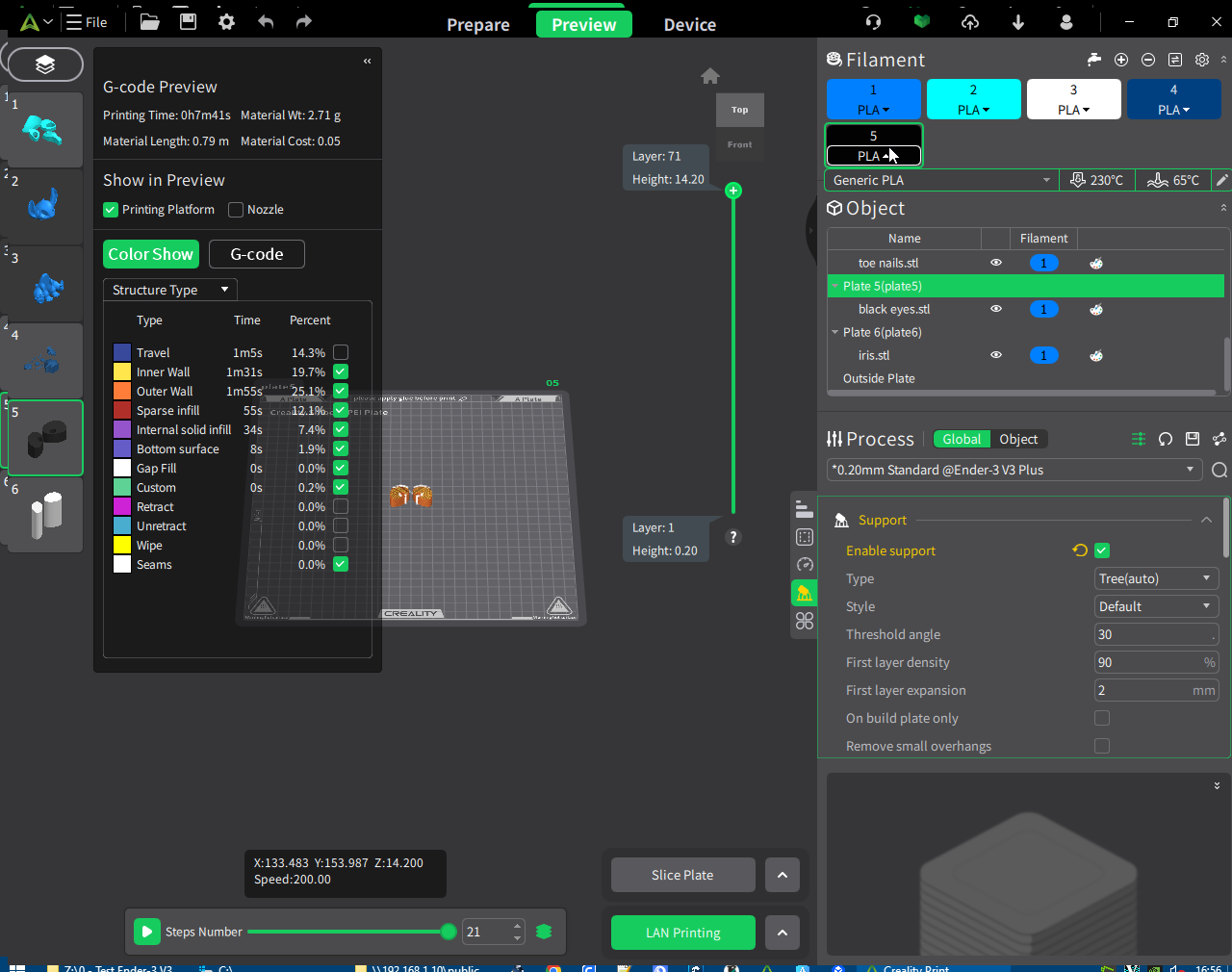
Task: Click the add filament plus icon
Action: click(1121, 60)
